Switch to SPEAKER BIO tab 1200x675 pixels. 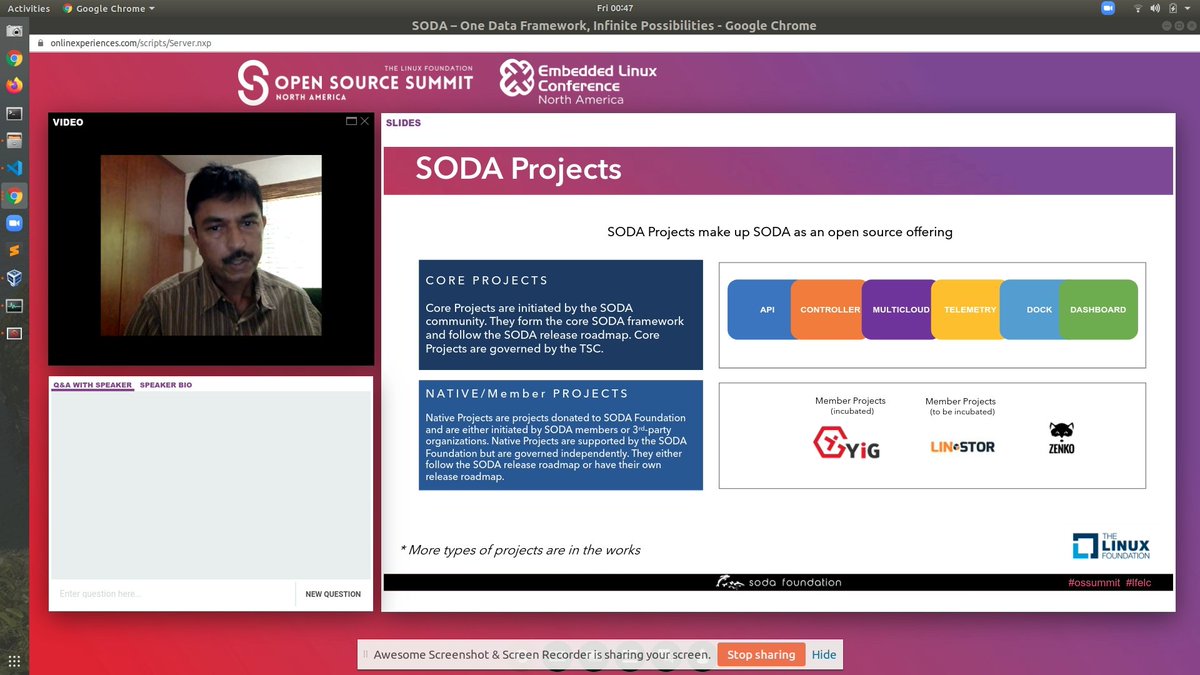click(x=166, y=385)
